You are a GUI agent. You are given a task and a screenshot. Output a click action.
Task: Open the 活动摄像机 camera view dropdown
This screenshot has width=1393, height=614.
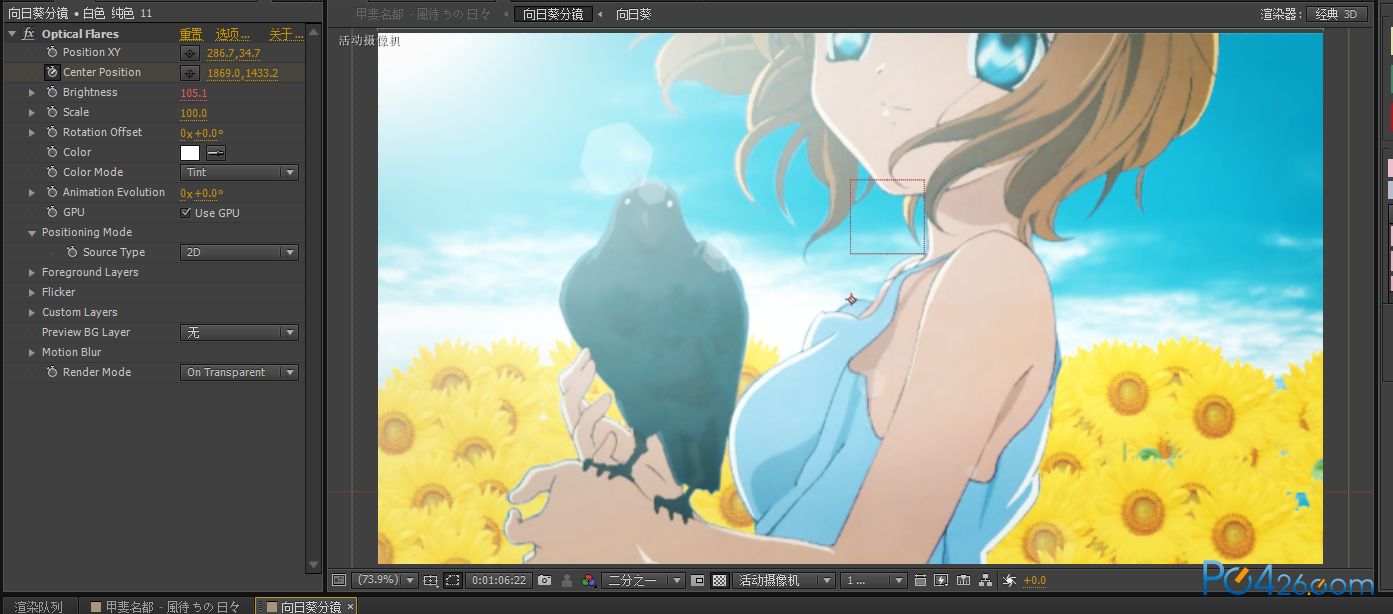click(784, 580)
